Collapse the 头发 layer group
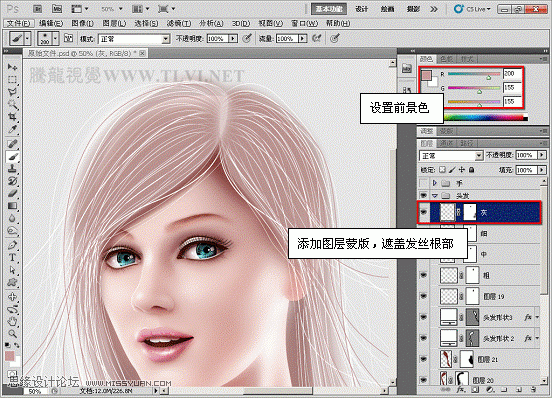 pyautogui.click(x=435, y=195)
